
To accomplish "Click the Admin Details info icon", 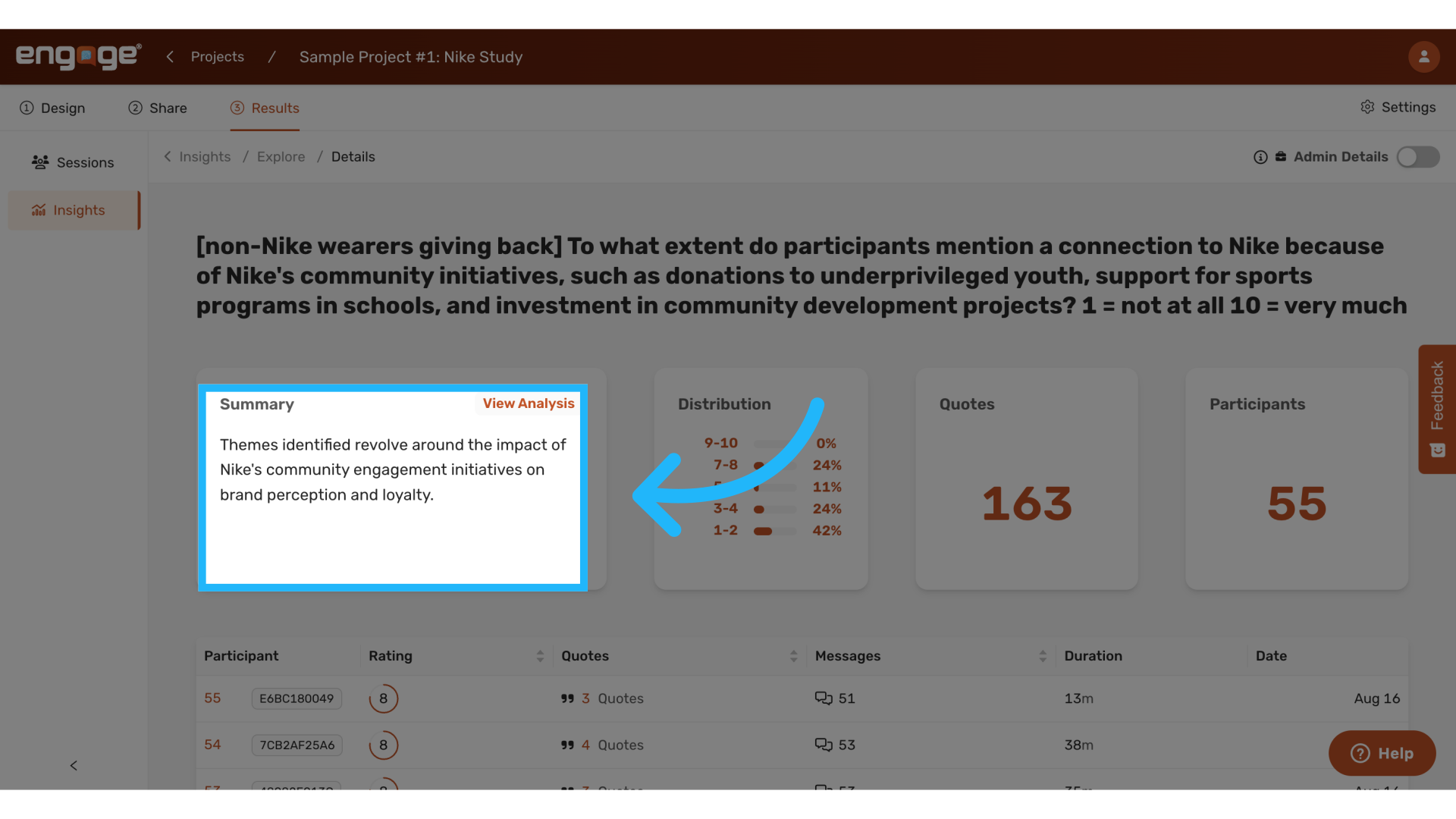I will point(1260,157).
